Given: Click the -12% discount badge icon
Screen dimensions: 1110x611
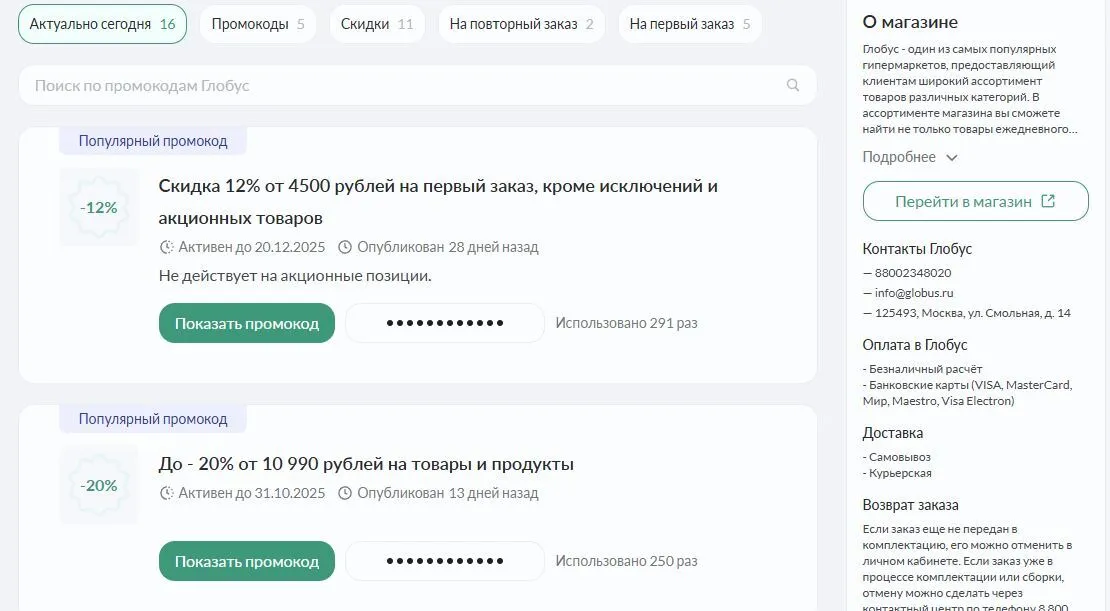Looking at the screenshot, I should pos(99,208).
